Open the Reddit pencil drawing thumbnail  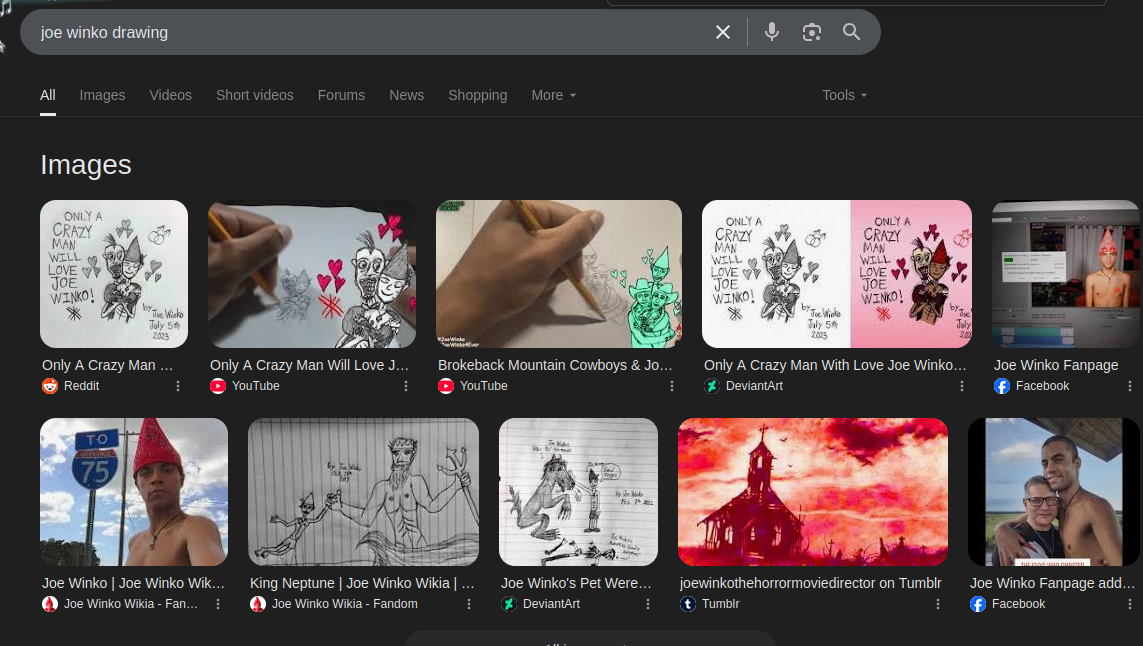114,273
